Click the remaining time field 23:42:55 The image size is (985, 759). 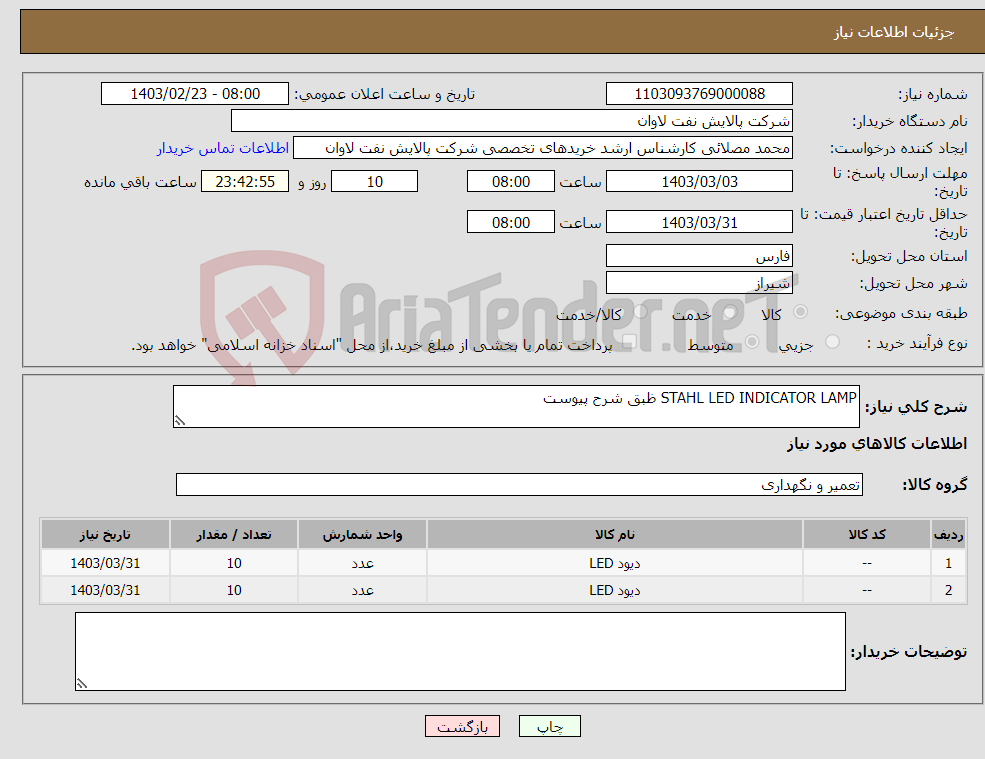pyautogui.click(x=245, y=182)
